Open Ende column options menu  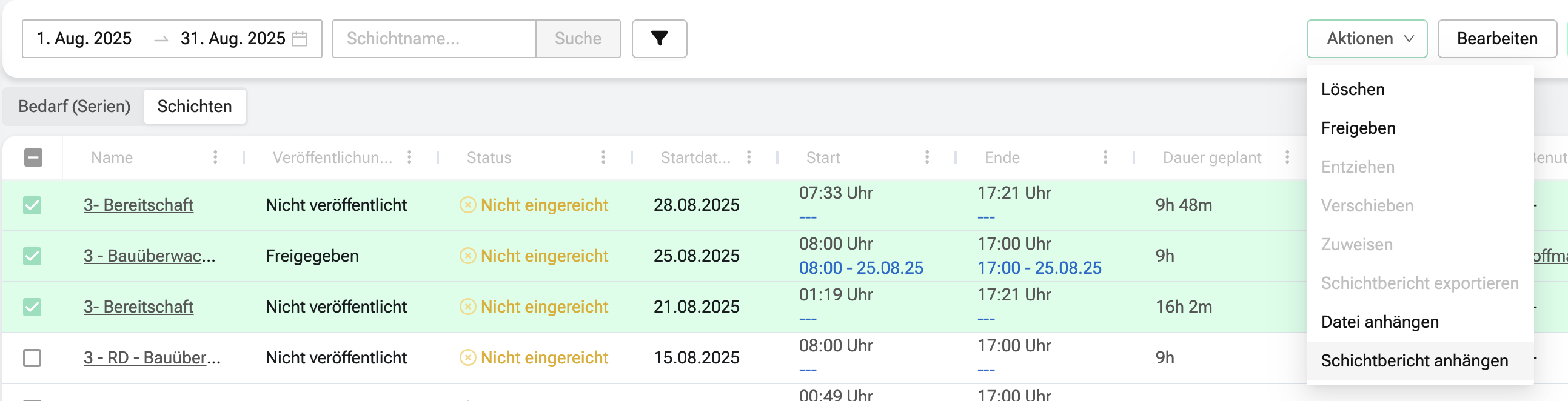point(1105,157)
